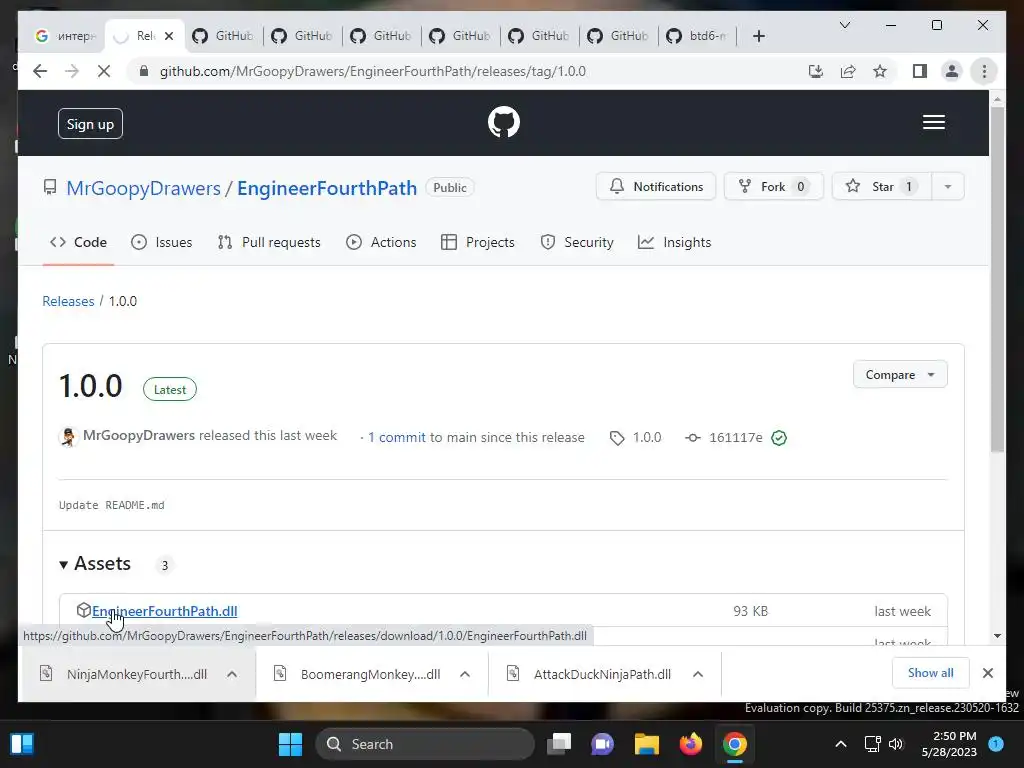Click the share page icon
Image resolution: width=1024 pixels, height=768 pixels.
coord(848,71)
